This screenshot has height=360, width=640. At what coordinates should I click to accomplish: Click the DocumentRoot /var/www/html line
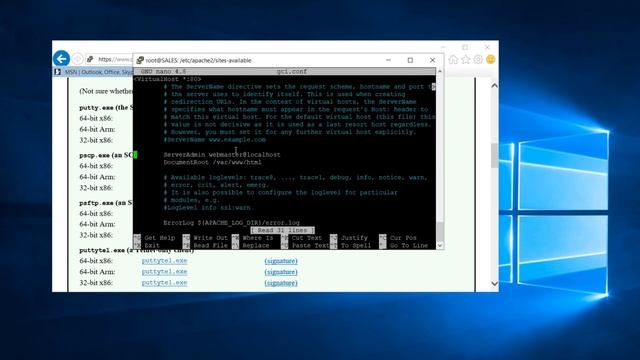coord(212,162)
